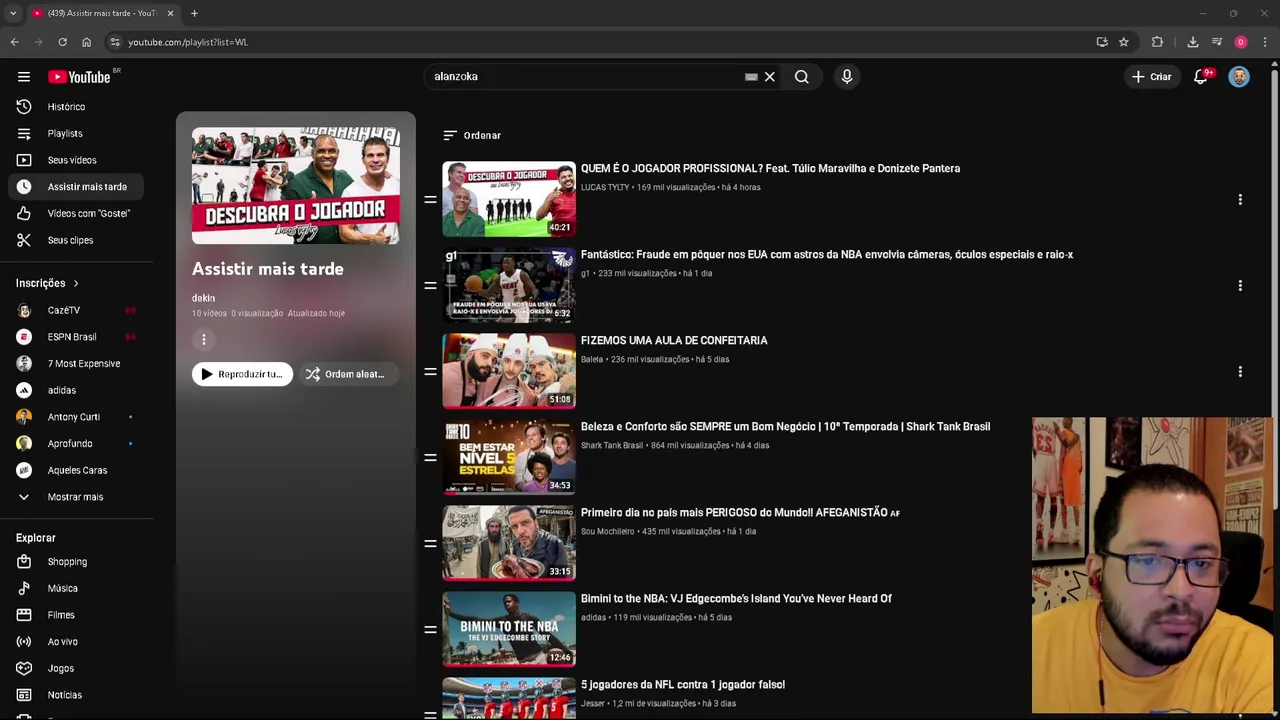Click the Ordem aleatória shuffle button
1280x720 pixels.
(x=347, y=374)
